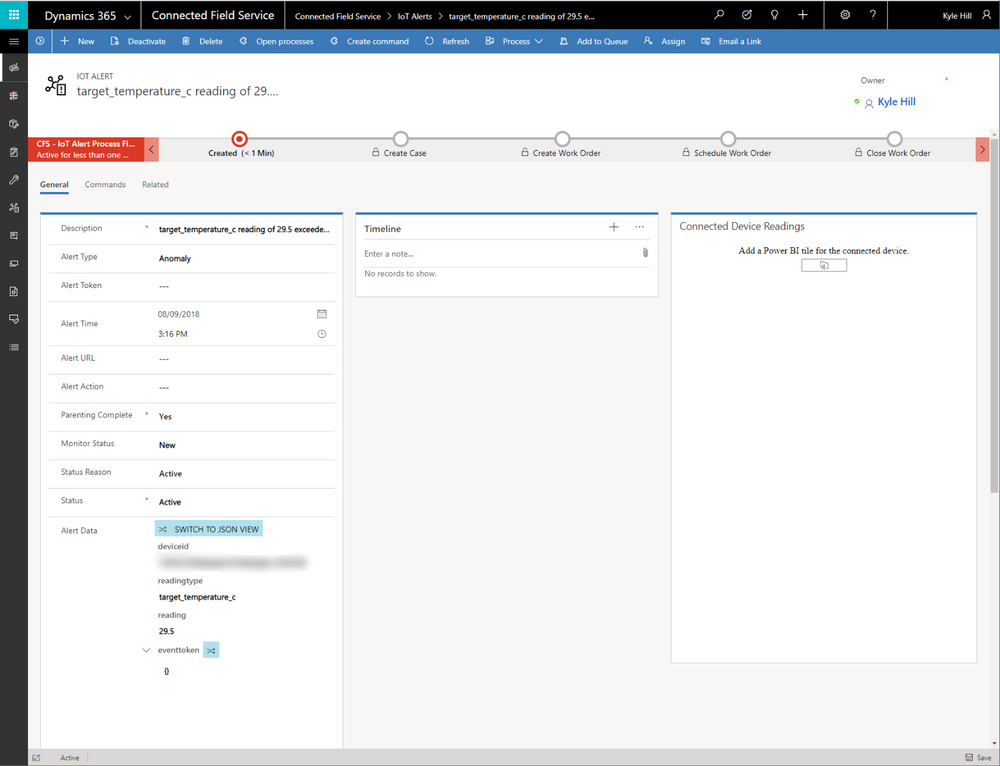1000x766 pixels.
Task: Add a timeline record with plus icon
Action: coord(614,227)
